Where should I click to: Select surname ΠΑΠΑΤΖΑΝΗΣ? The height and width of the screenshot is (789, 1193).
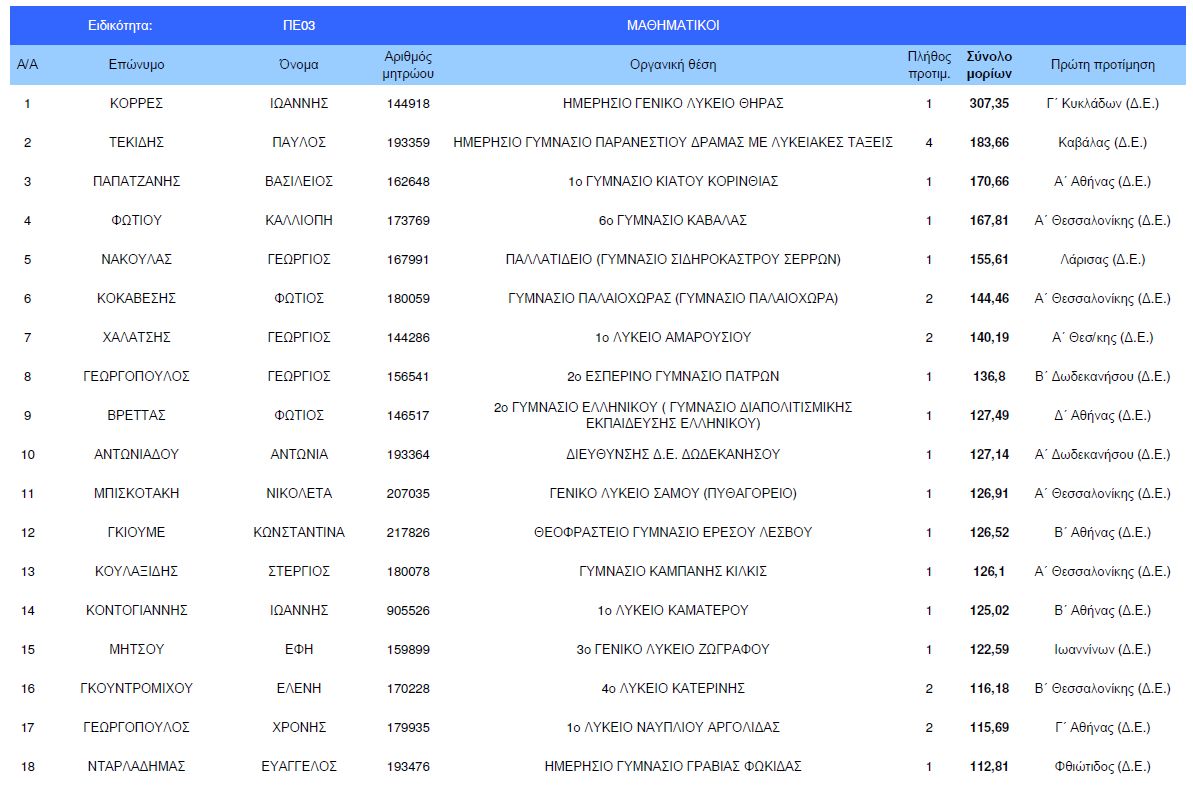pyautogui.click(x=136, y=181)
